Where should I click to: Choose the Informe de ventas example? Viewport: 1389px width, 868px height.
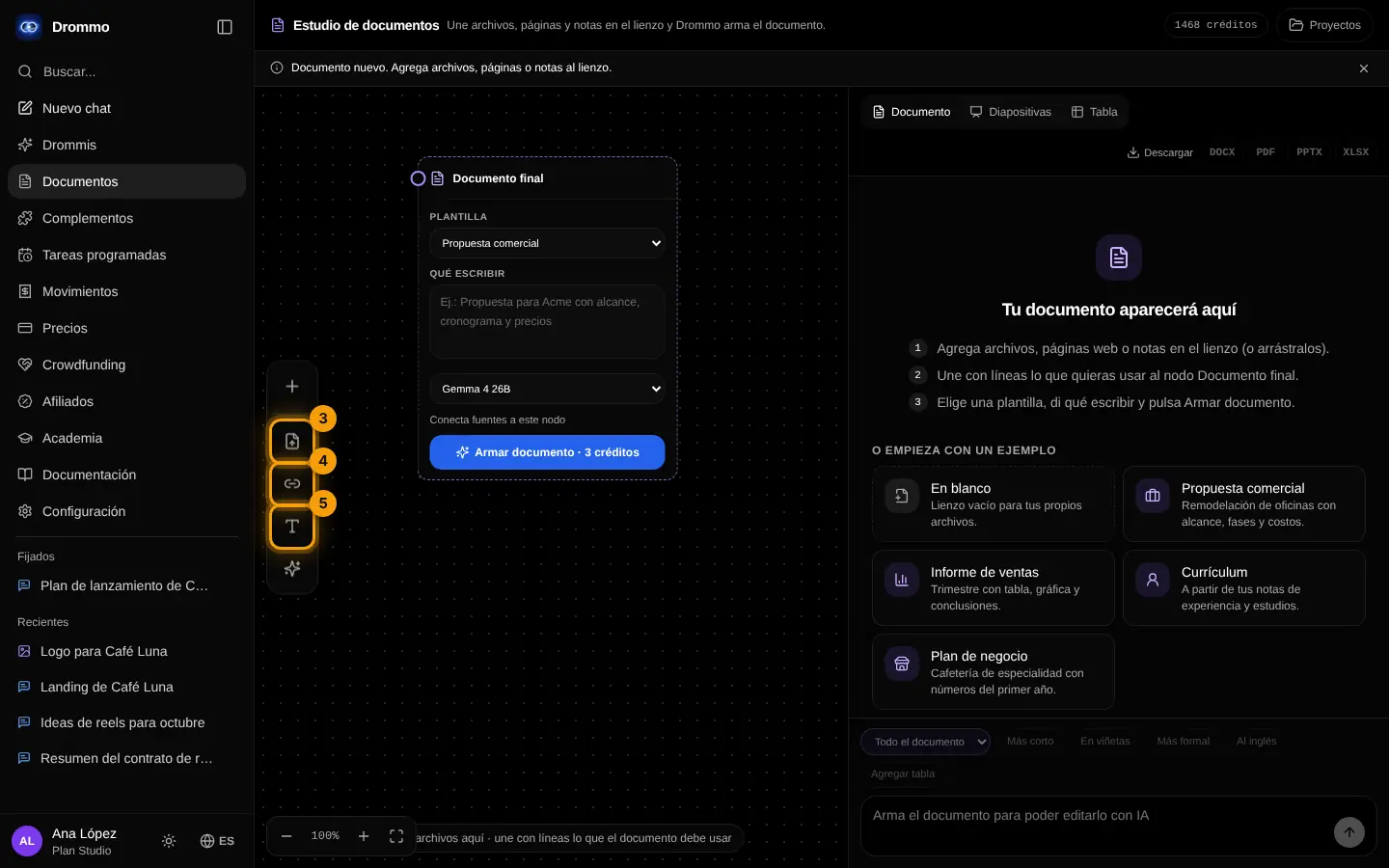[x=994, y=588]
